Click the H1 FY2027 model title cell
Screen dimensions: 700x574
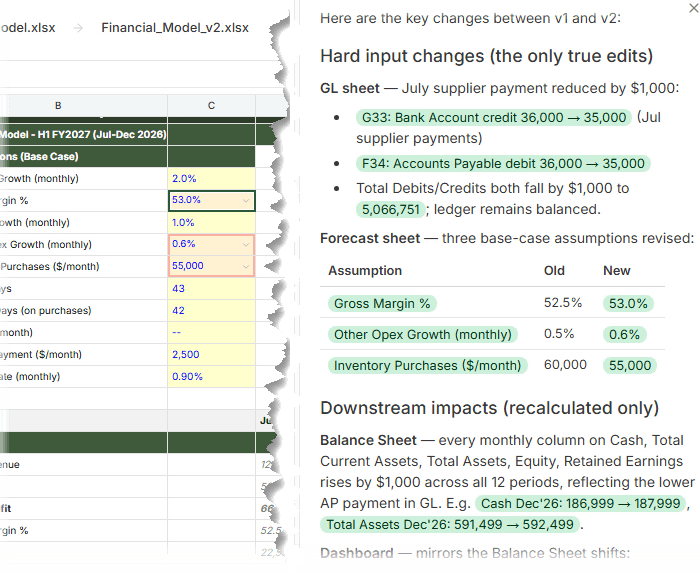pos(83,134)
